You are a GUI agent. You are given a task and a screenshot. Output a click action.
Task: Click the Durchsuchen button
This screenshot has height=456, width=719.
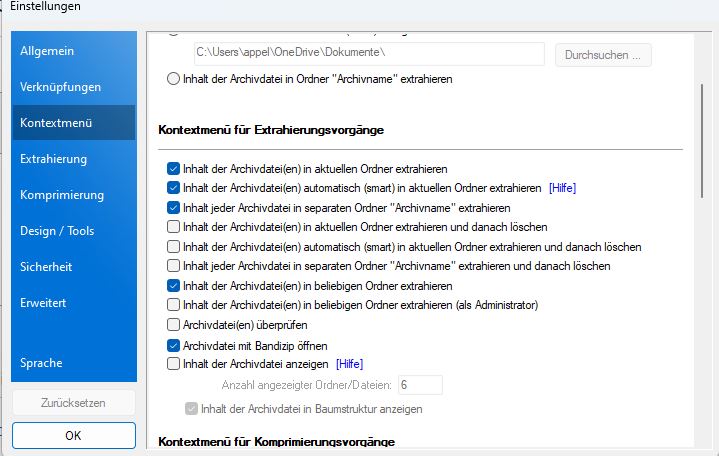pyautogui.click(x=603, y=55)
